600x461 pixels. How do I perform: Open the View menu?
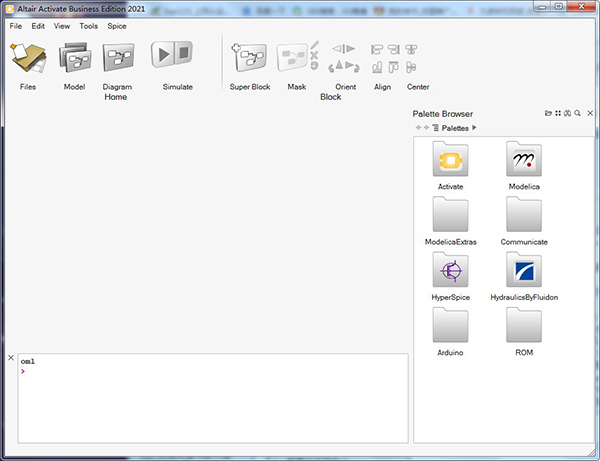click(x=62, y=26)
